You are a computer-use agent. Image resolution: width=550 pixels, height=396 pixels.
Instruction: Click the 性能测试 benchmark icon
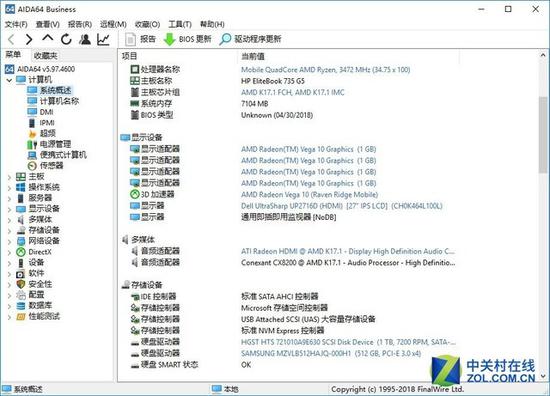[21, 317]
